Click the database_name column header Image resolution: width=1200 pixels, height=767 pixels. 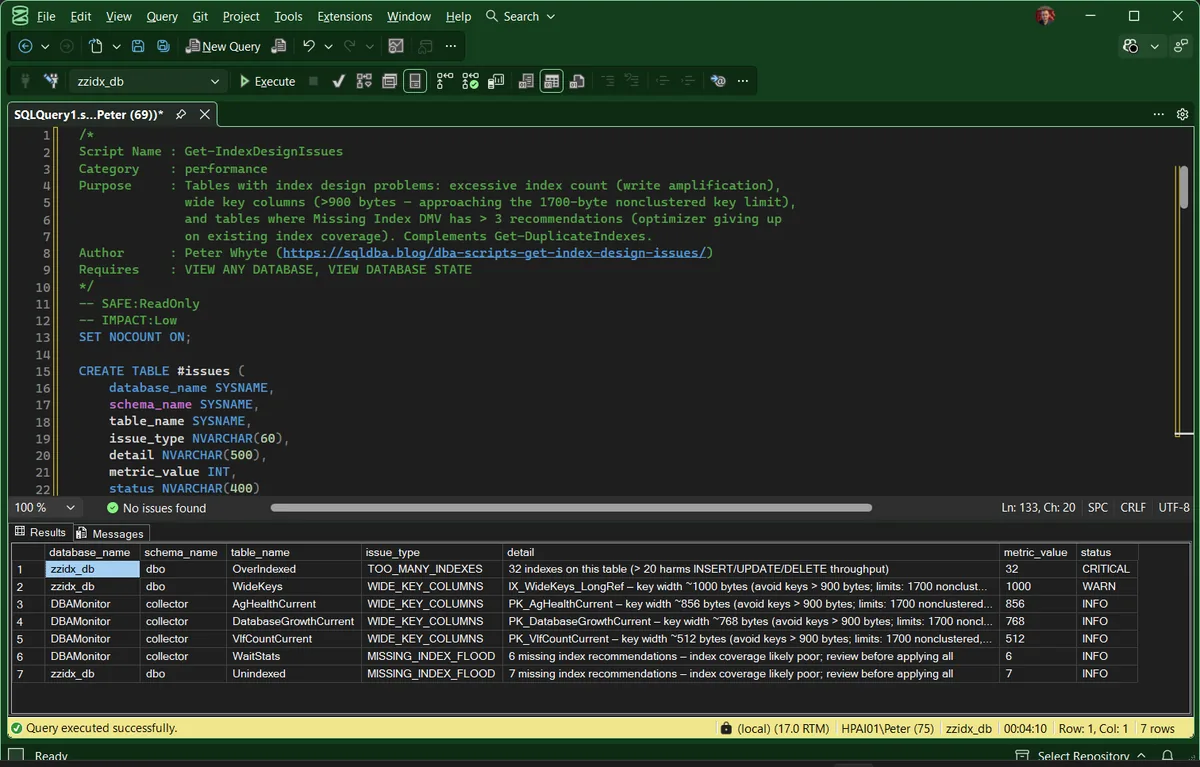click(92, 552)
